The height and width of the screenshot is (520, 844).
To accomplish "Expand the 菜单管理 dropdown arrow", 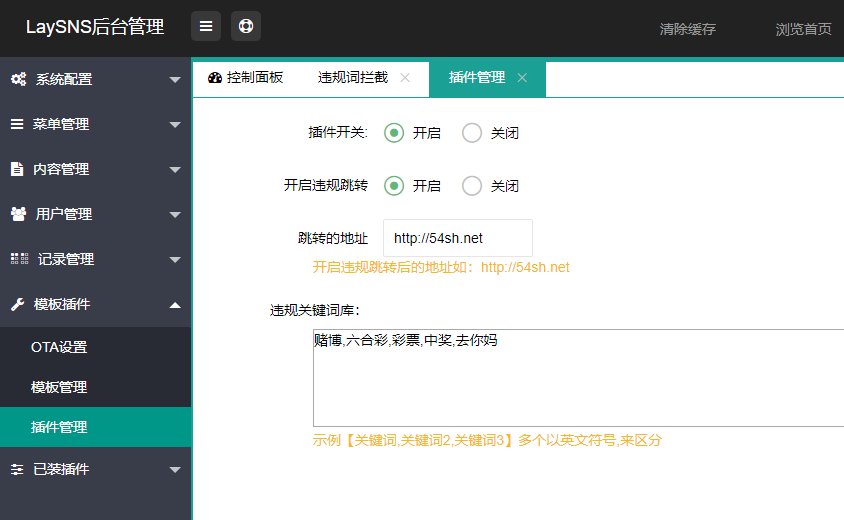I will coord(175,125).
